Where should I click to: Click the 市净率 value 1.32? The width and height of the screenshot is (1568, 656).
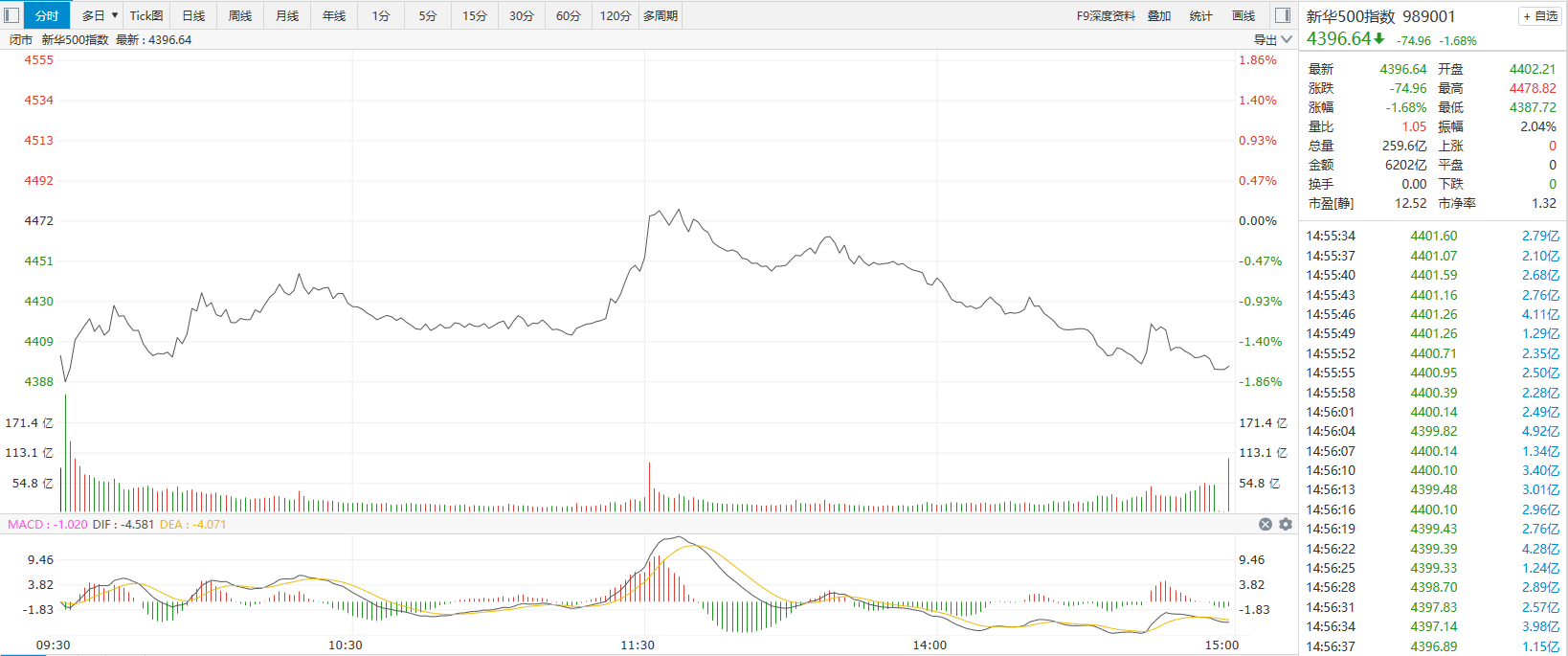tap(1544, 203)
